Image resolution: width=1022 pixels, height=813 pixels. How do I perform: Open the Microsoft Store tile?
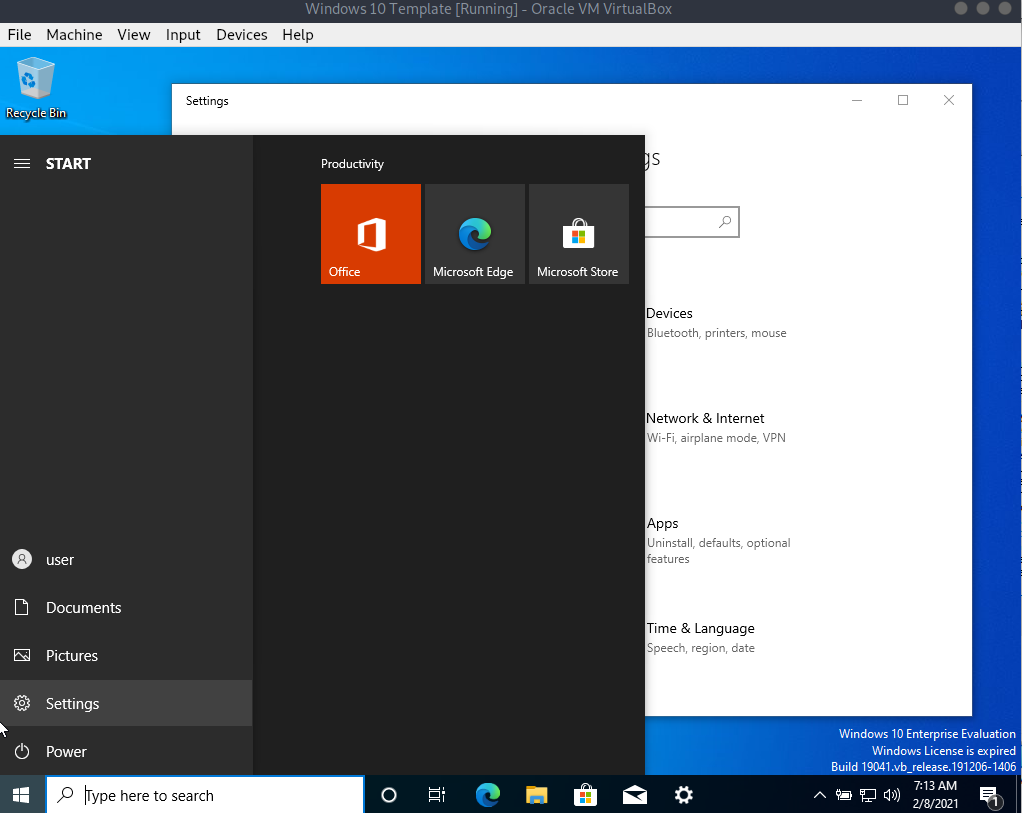point(579,233)
